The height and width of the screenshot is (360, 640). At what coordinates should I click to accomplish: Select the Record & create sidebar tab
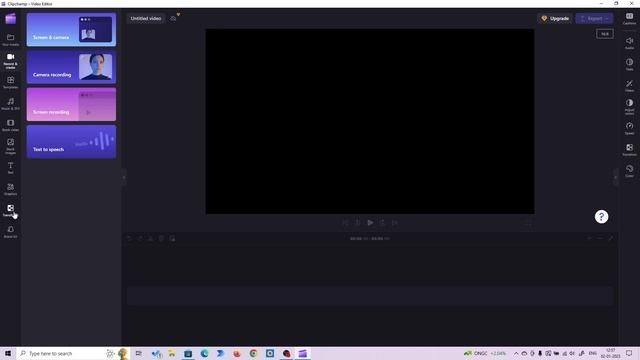pyautogui.click(x=11, y=61)
